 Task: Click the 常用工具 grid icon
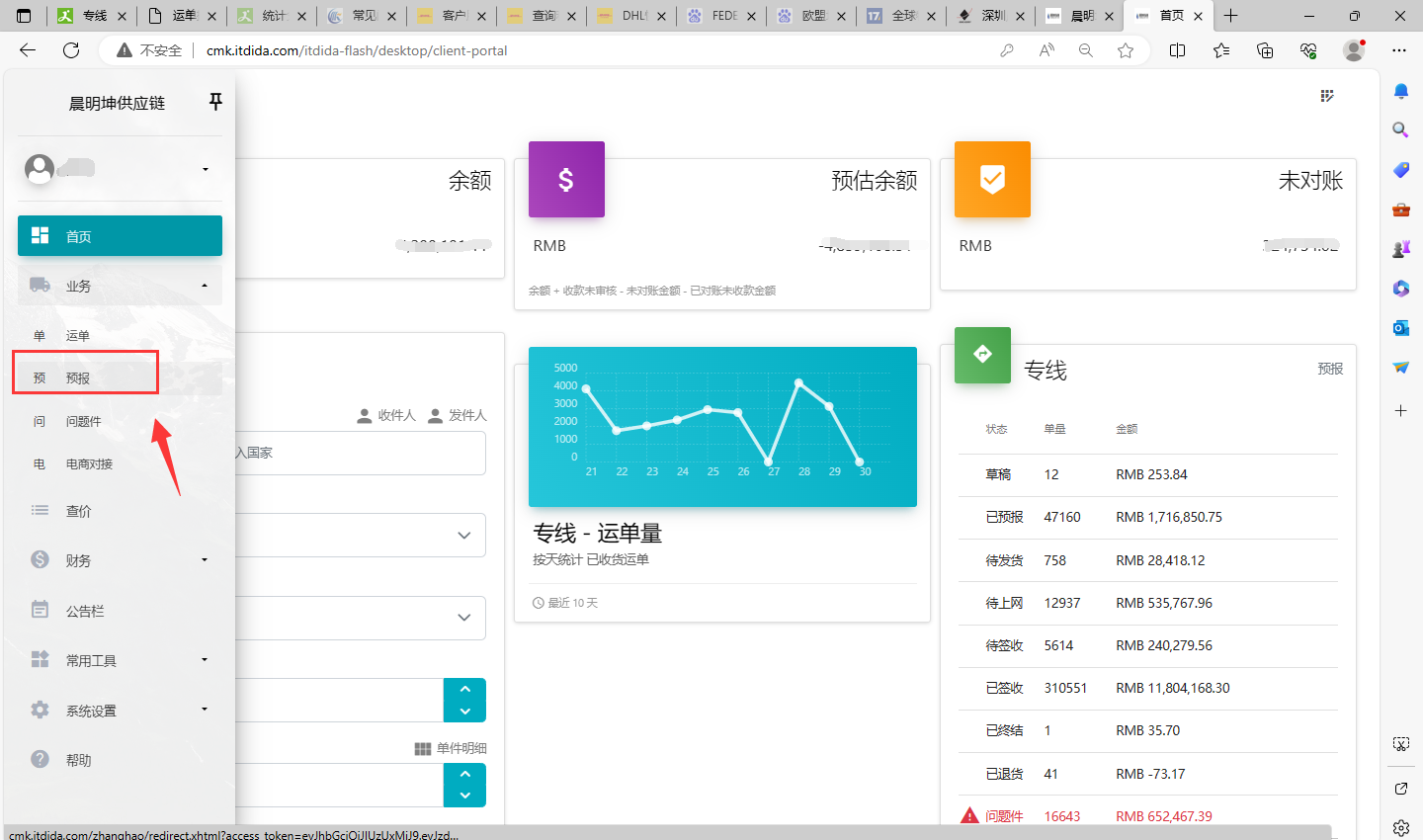coord(40,659)
